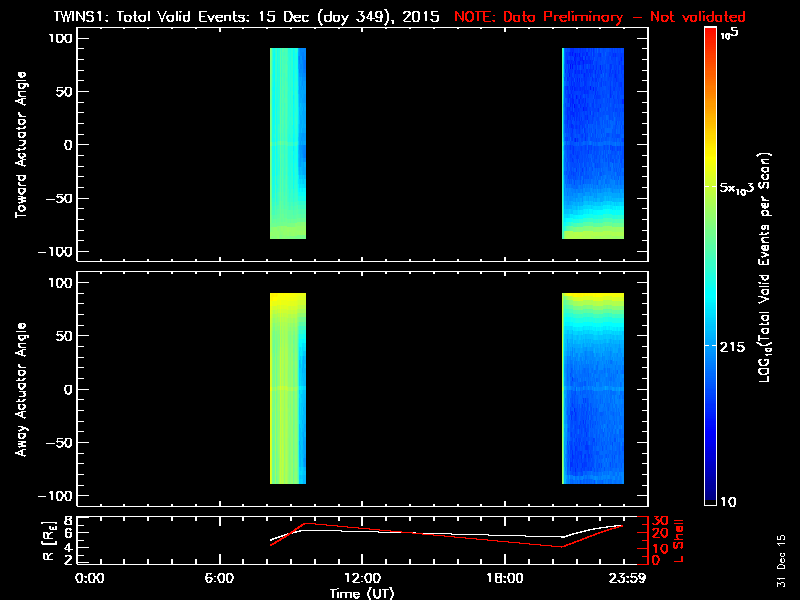Image resolution: width=800 pixels, height=600 pixels.
Task: Click the "Time (UT)" axis label
Action: click(362, 593)
